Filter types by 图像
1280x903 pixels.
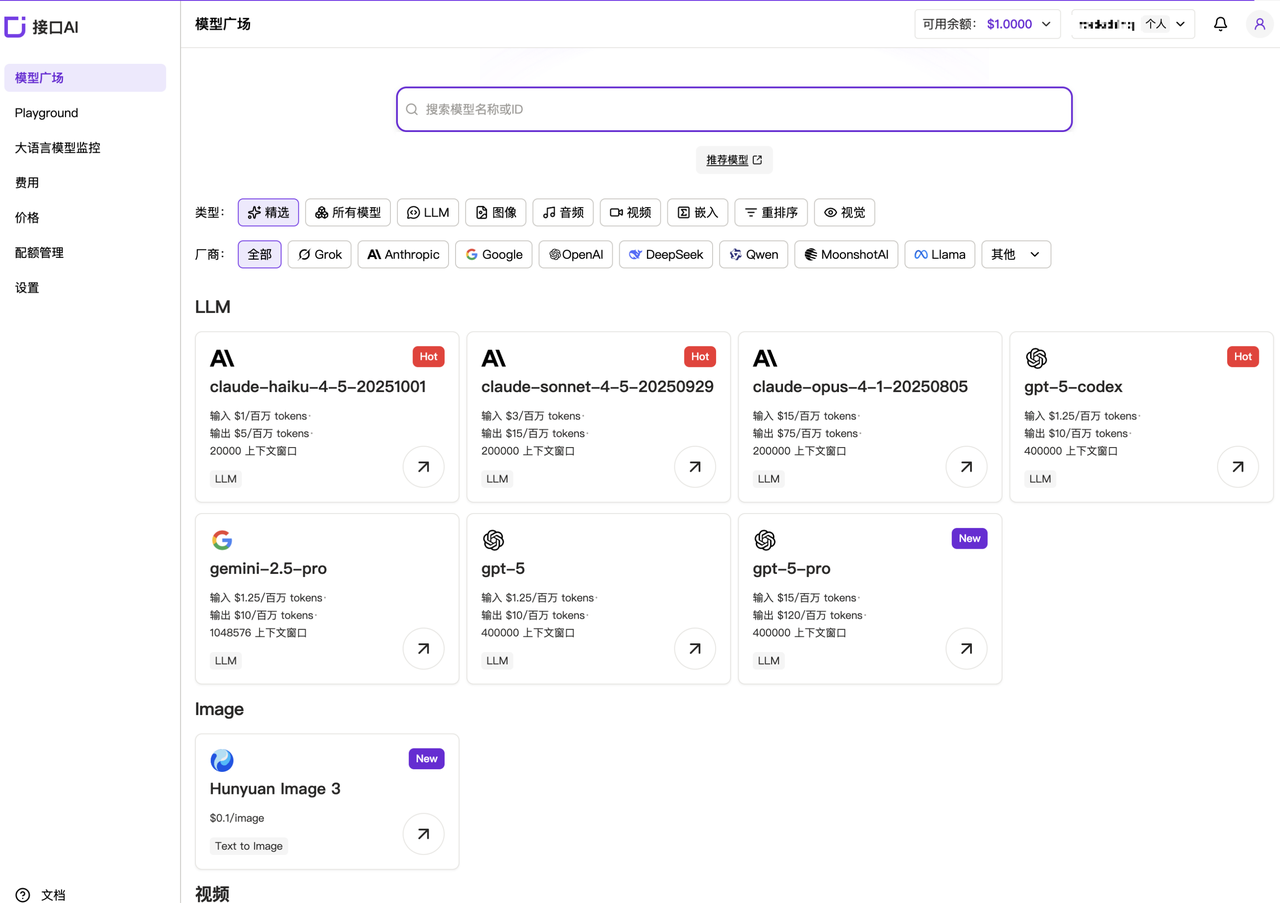(x=496, y=212)
